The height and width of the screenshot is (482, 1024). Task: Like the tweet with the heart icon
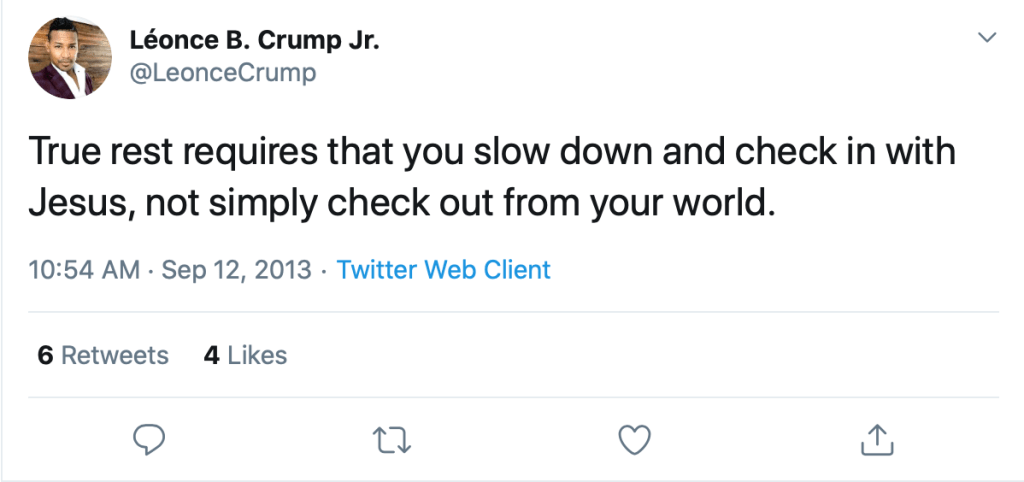(634, 438)
